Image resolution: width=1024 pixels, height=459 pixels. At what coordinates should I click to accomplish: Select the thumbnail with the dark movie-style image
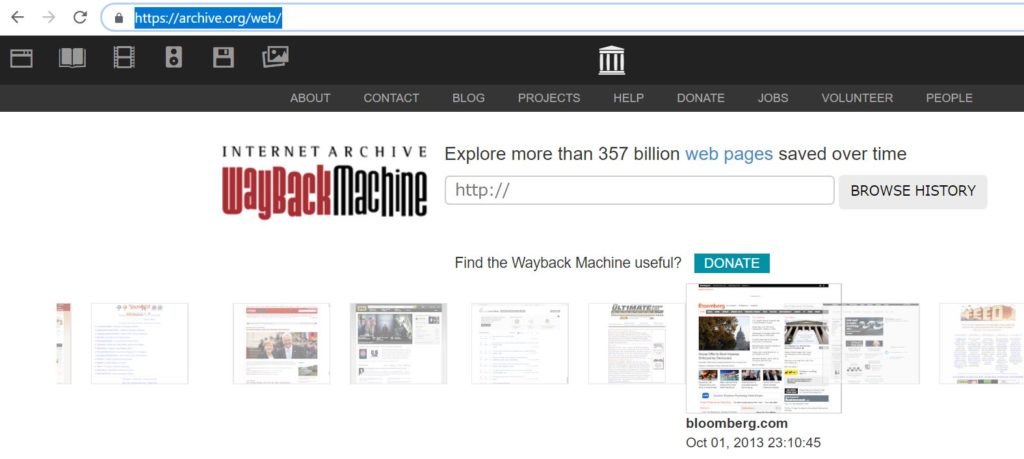click(398, 343)
